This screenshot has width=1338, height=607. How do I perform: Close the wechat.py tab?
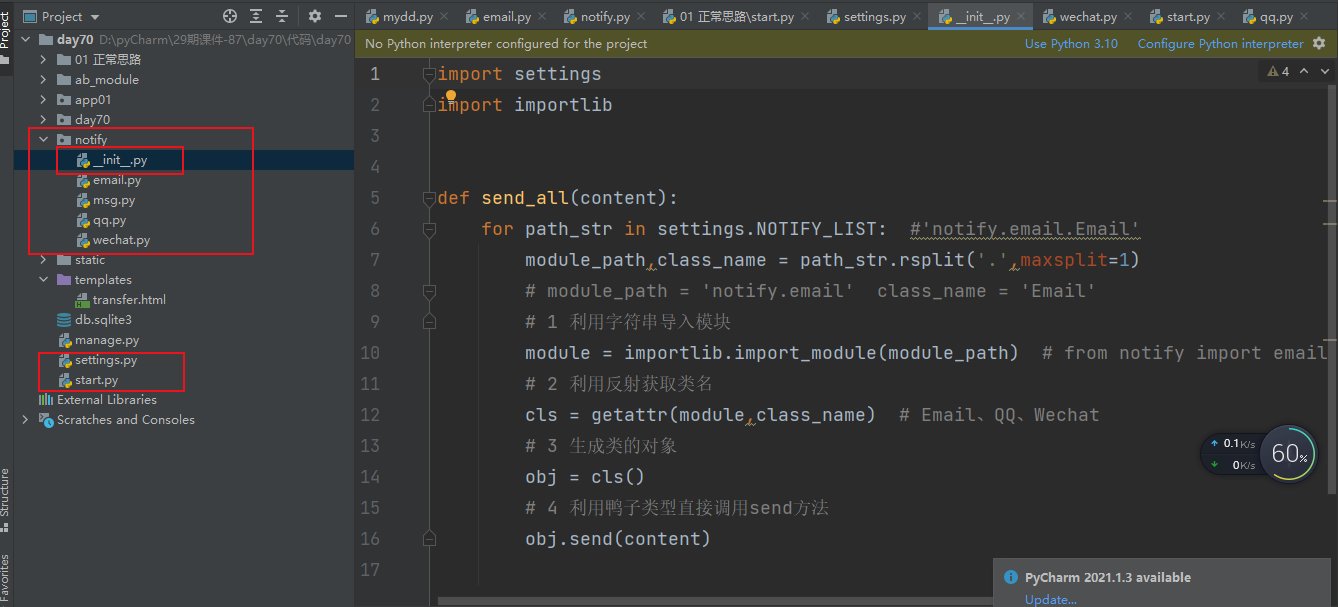point(1127,17)
